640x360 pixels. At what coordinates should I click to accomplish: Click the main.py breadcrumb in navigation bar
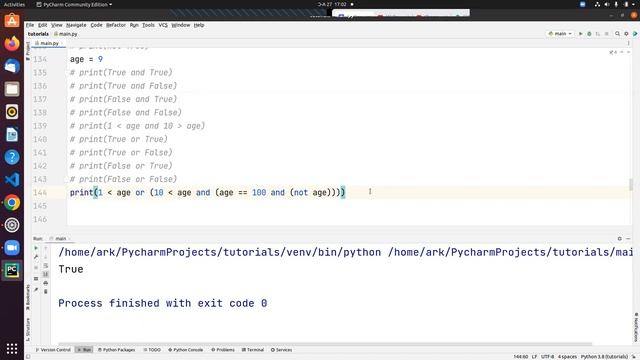(x=66, y=34)
